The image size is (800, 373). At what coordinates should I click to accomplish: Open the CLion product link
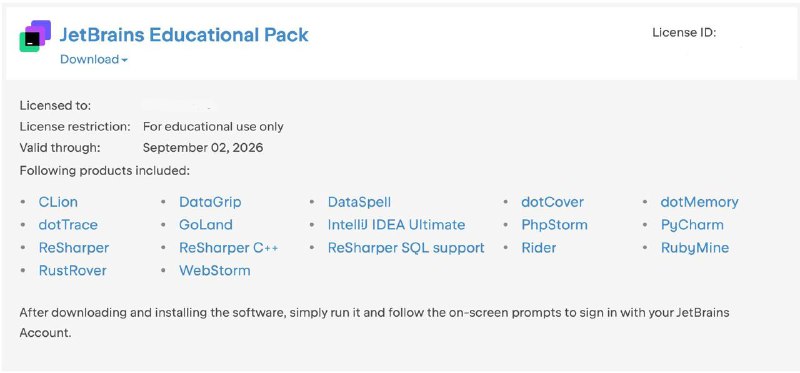[58, 202]
